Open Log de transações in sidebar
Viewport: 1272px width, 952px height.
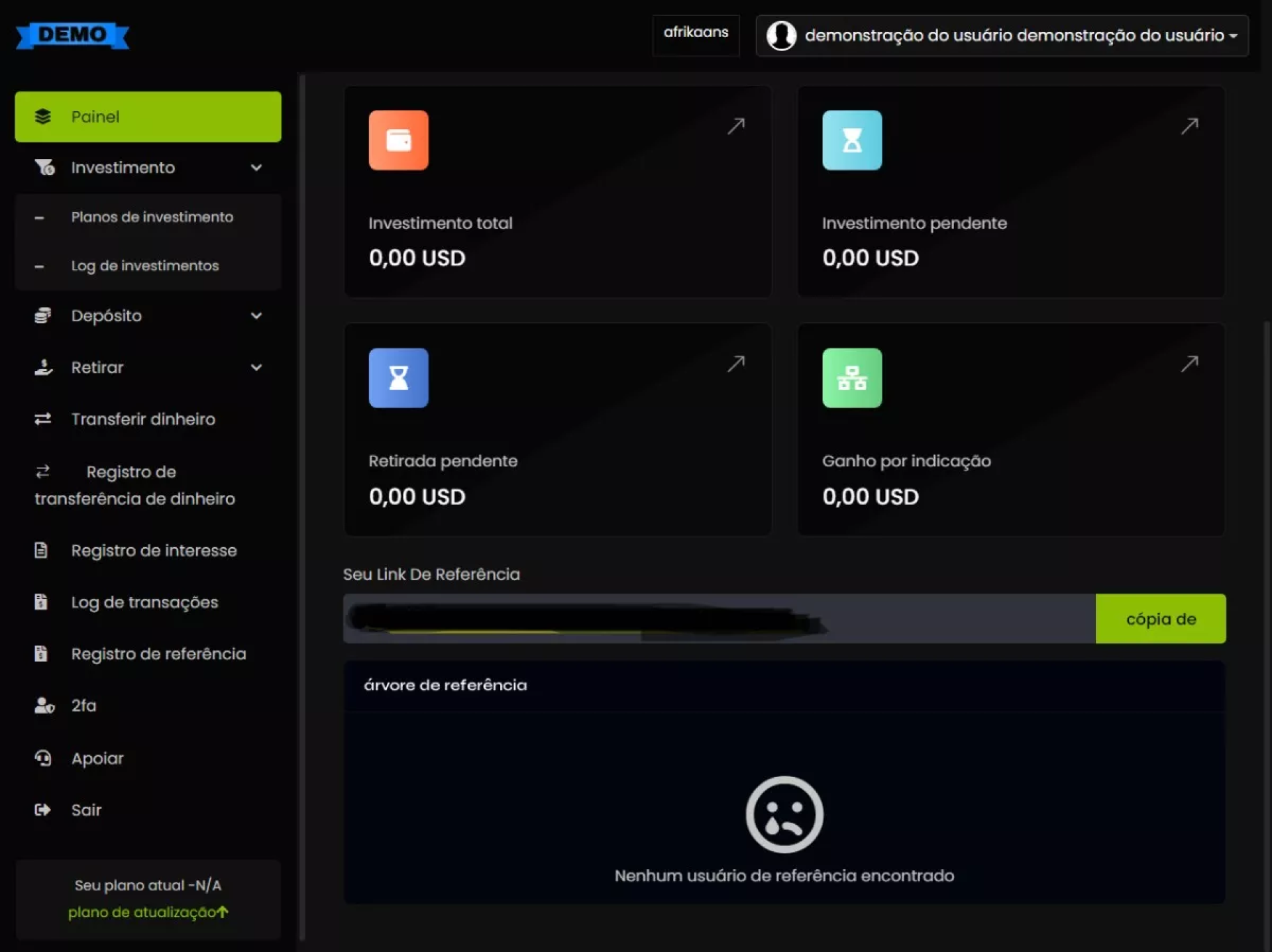[x=144, y=602]
